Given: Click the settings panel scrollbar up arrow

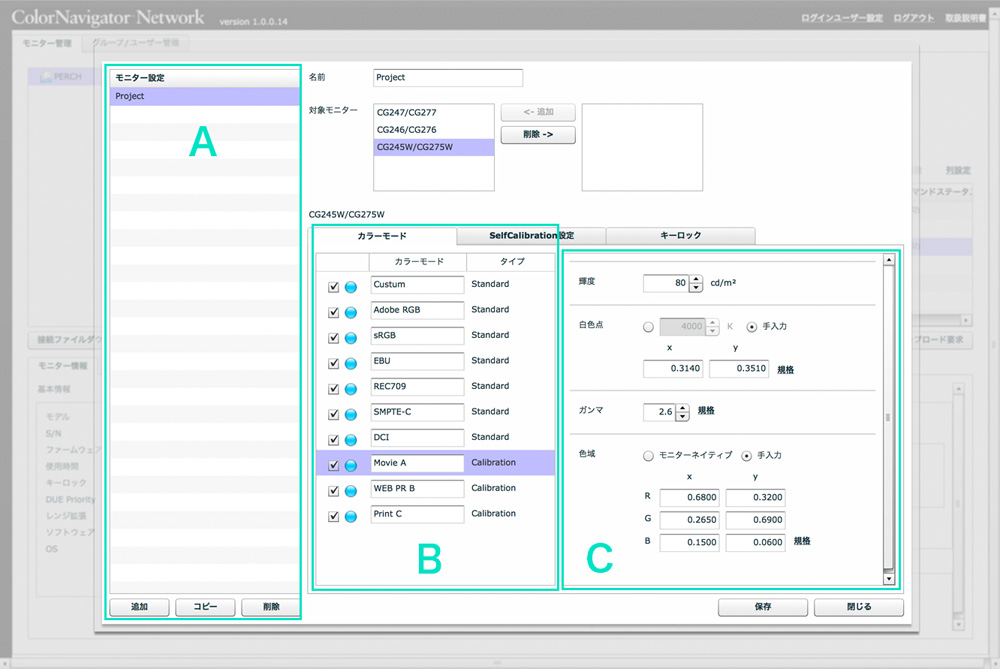Looking at the screenshot, I should pos(889,260).
